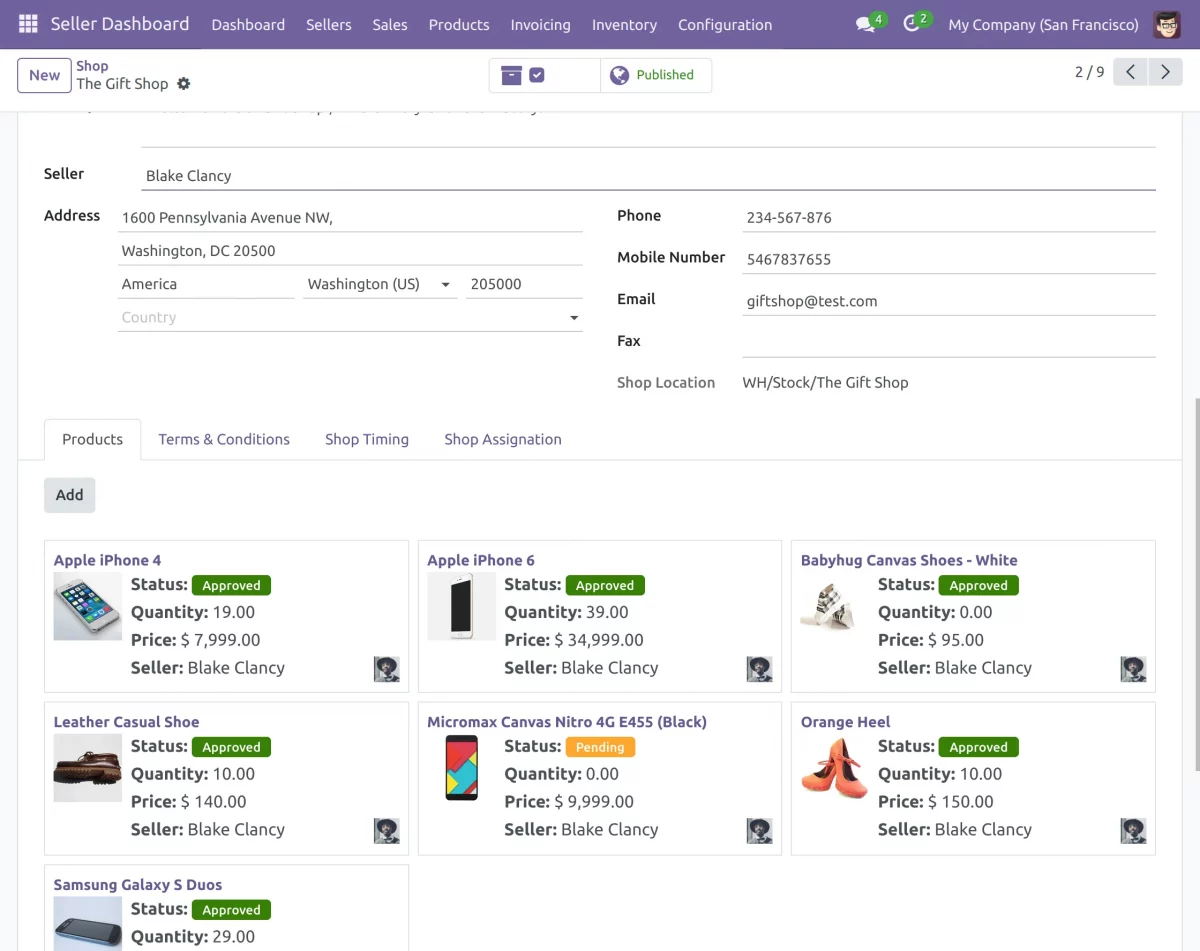Click the globe icon next to Published
Screen dimensions: 1200x951
point(620,74)
